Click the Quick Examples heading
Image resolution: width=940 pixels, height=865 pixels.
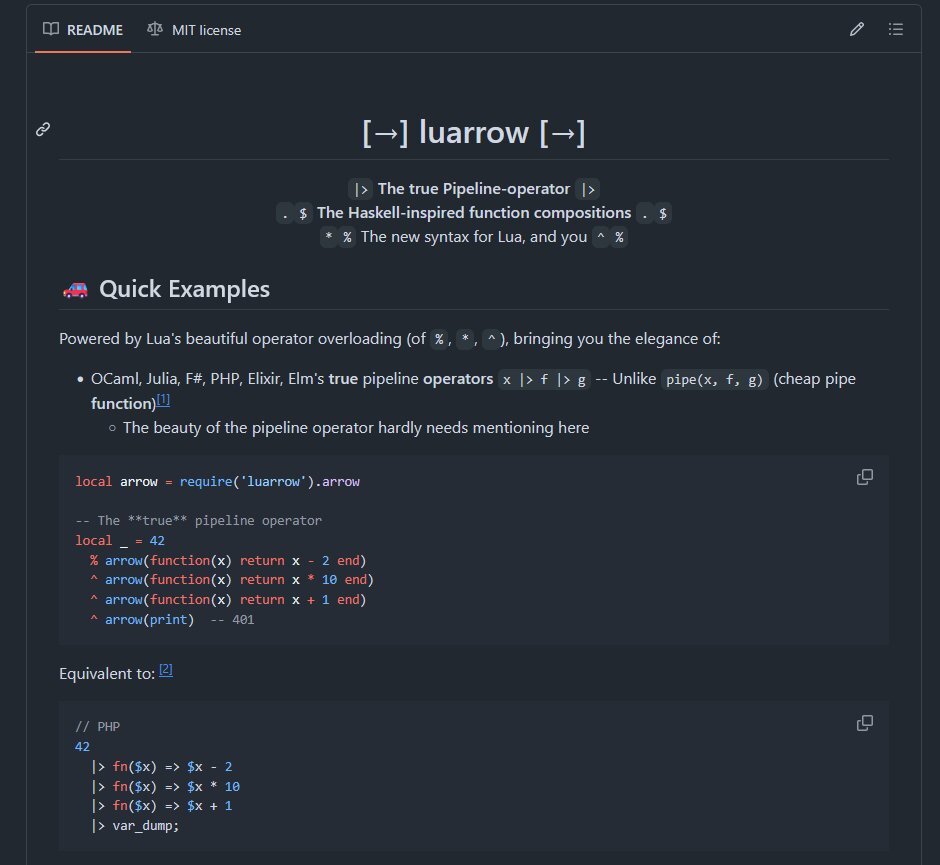click(x=185, y=289)
